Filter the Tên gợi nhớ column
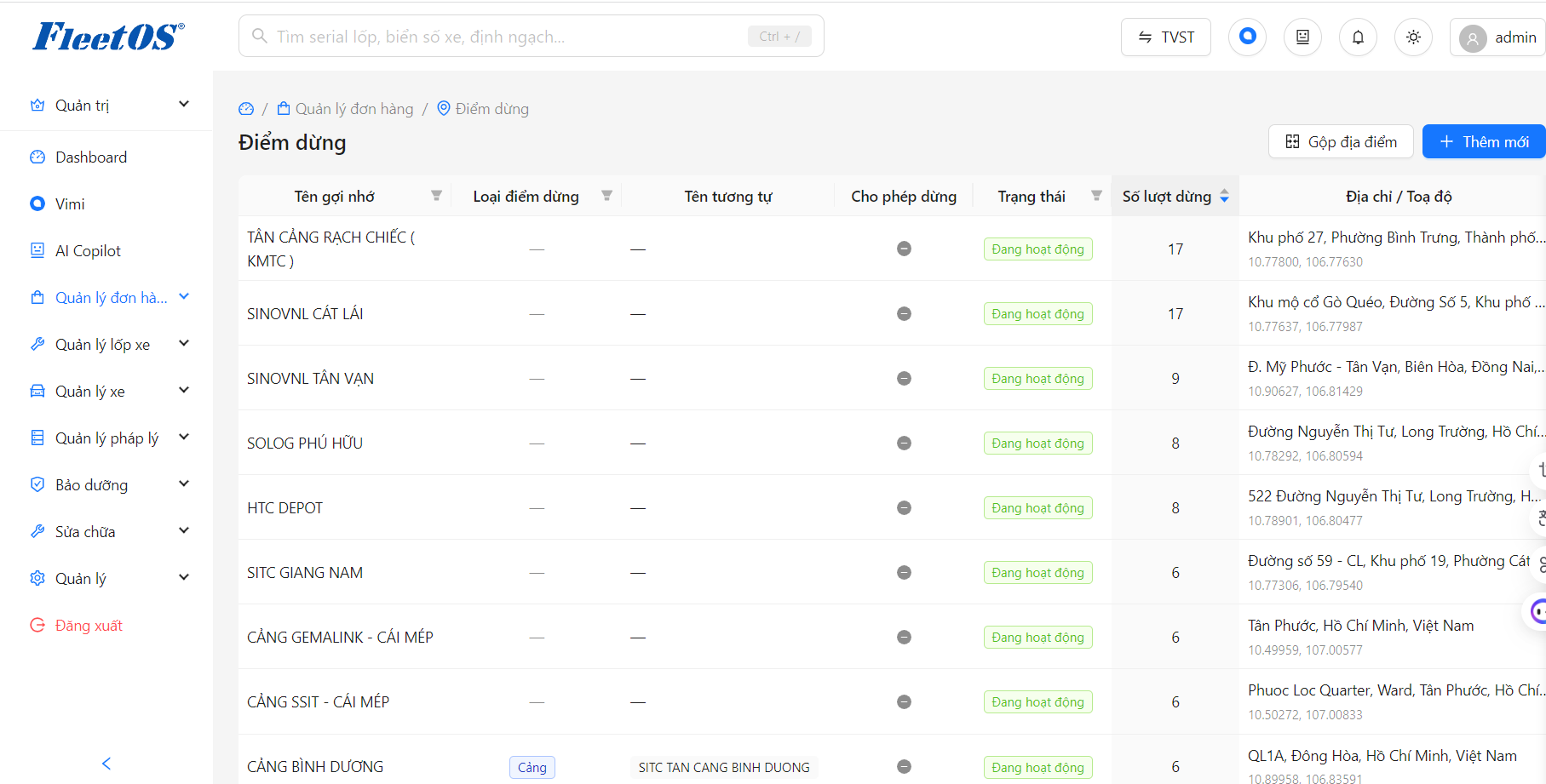 436,196
